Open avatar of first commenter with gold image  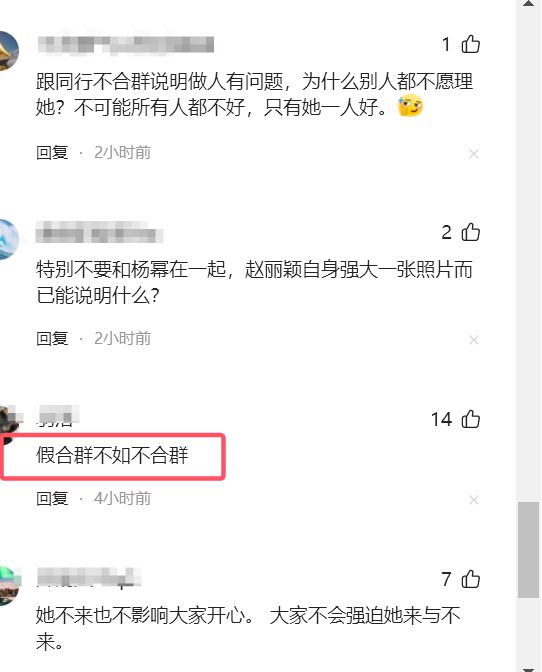[x=9, y=51]
